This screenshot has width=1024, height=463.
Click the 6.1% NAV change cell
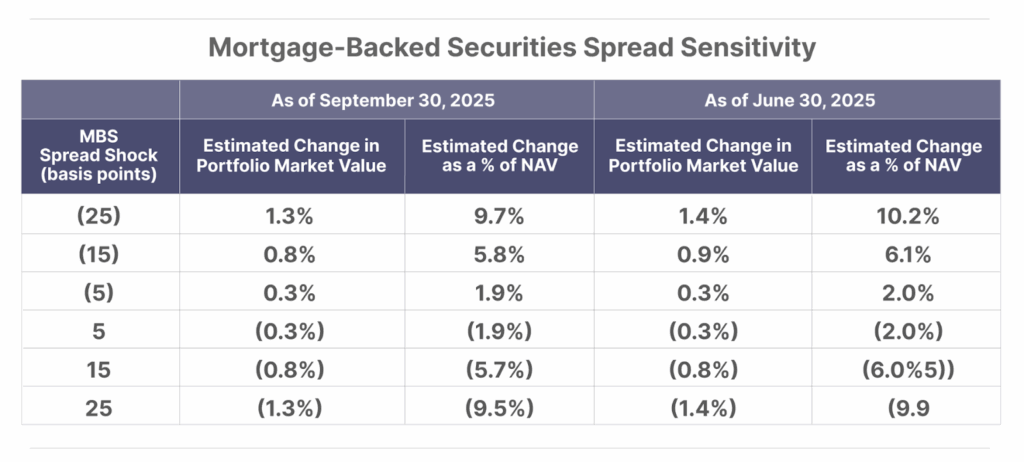(904, 254)
